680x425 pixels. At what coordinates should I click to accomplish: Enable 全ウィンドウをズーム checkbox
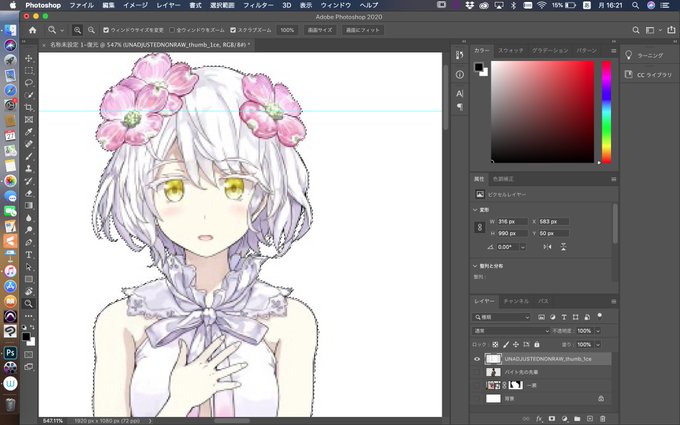tap(172, 30)
